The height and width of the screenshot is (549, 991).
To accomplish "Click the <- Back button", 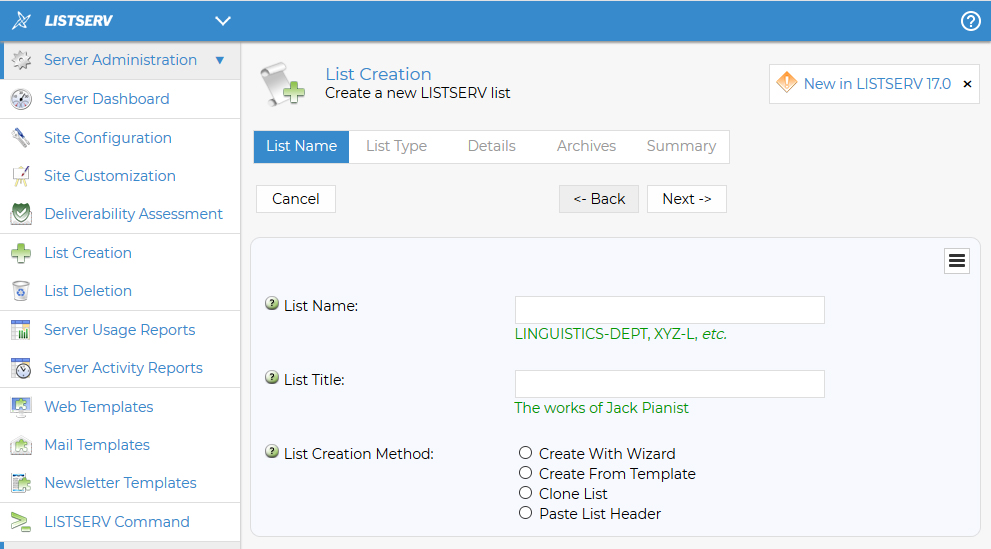I will click(599, 199).
